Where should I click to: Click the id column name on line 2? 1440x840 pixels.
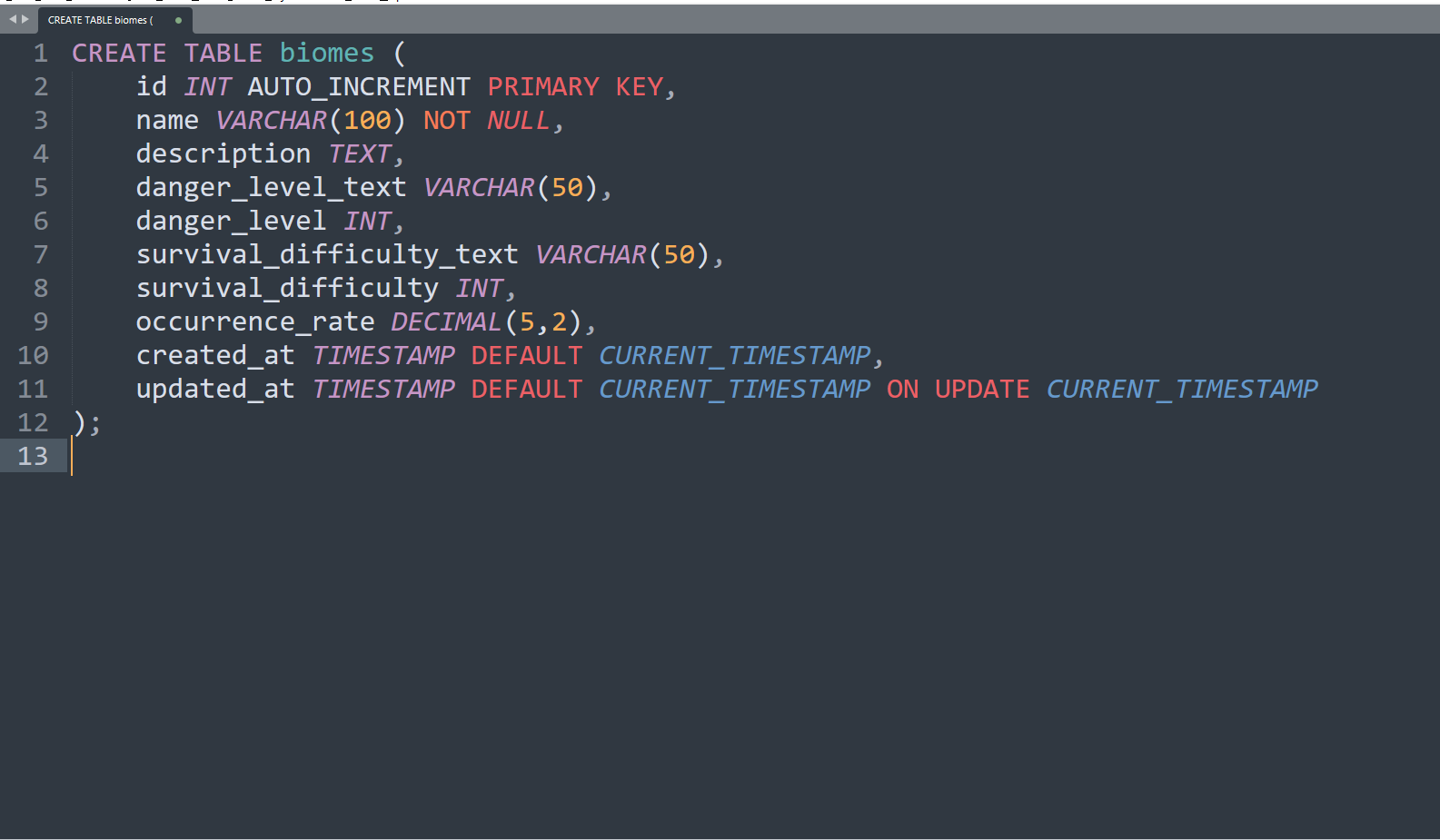[152, 87]
